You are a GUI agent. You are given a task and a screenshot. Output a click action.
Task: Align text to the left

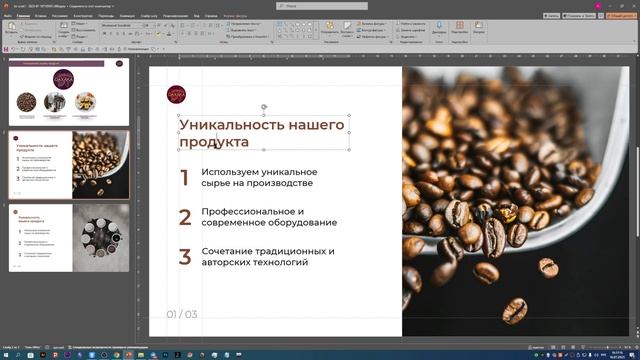(x=182, y=33)
